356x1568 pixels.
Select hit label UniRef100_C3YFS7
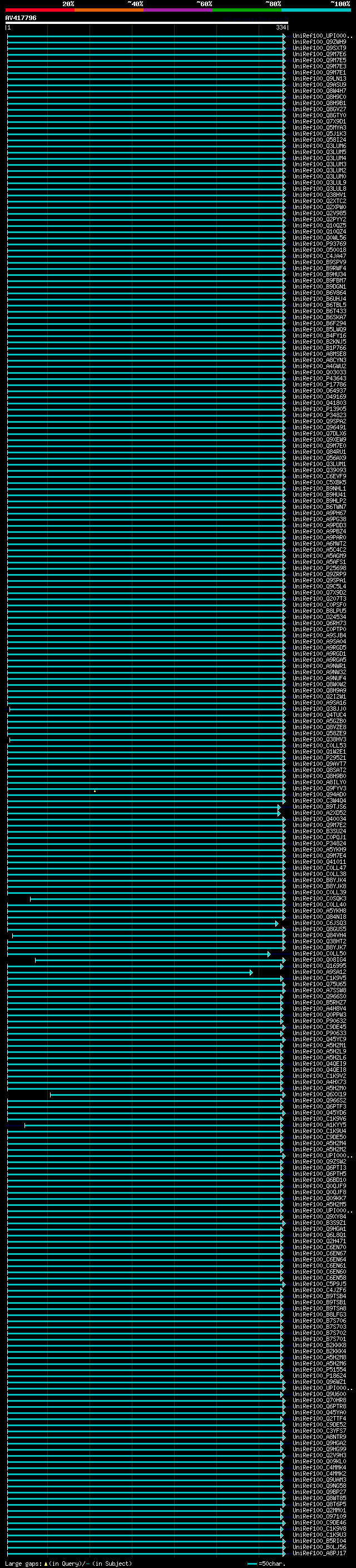[x=319, y=1431]
